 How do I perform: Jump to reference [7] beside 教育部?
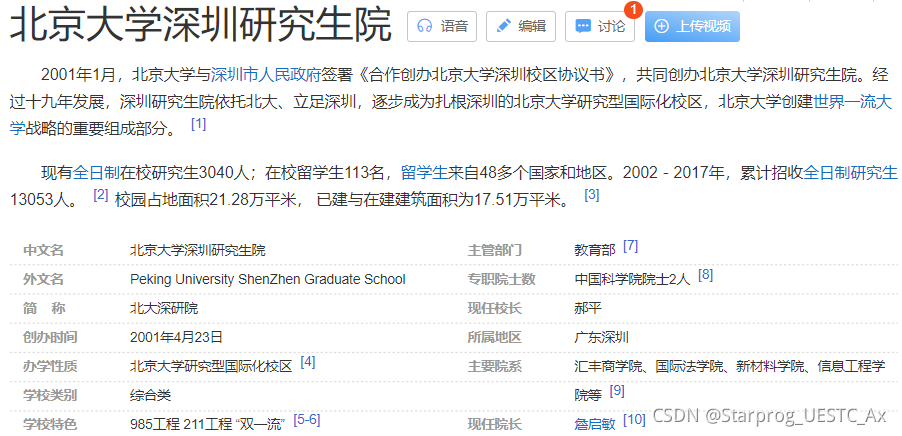click(630, 246)
